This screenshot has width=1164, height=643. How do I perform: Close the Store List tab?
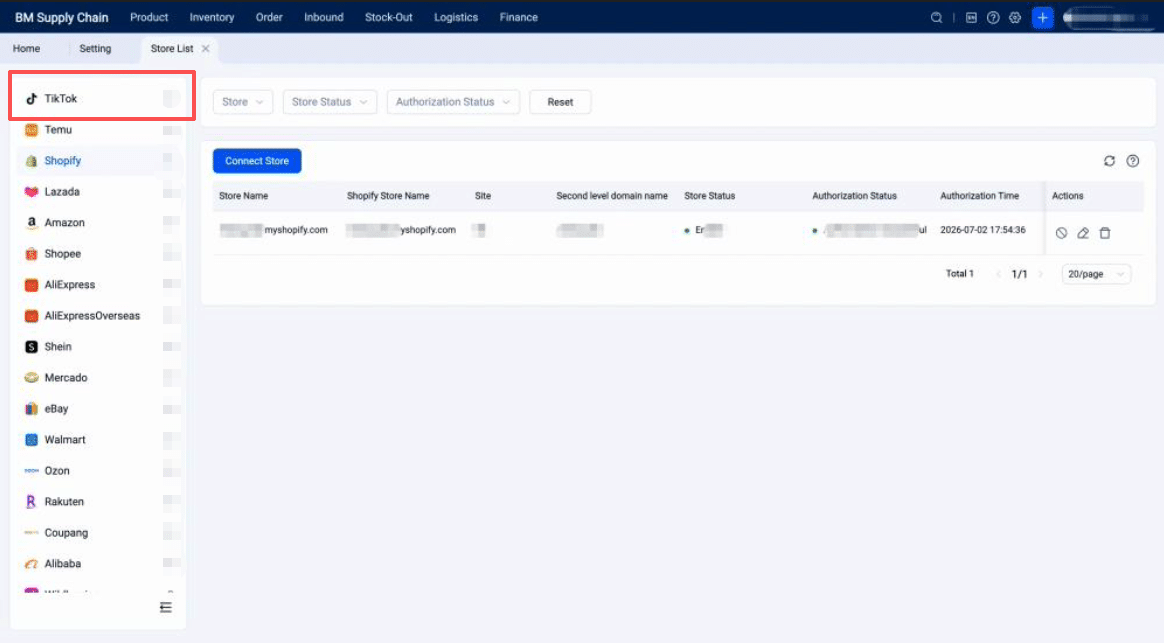tap(206, 48)
